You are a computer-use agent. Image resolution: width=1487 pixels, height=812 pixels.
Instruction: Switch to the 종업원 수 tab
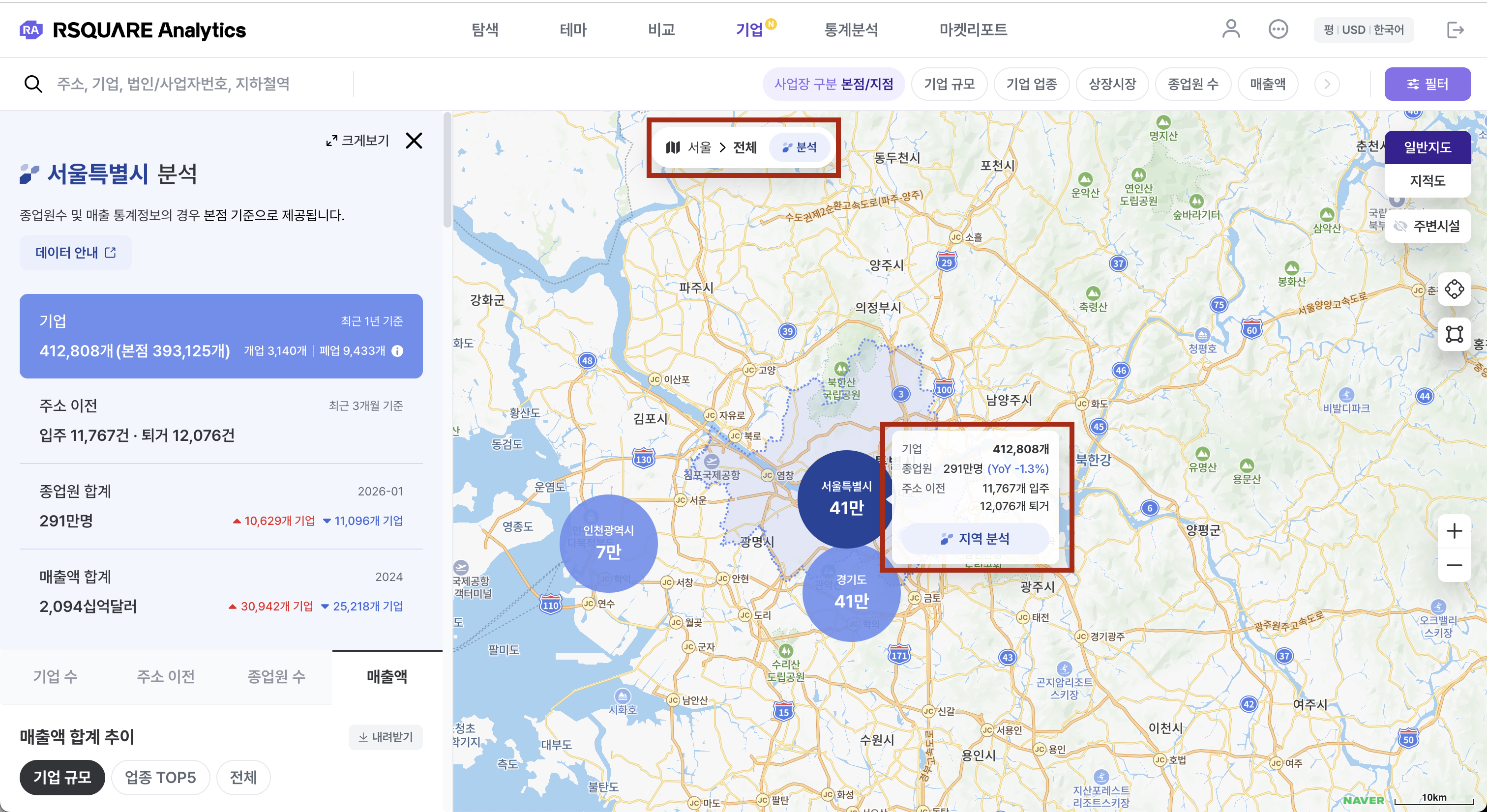pos(276,676)
